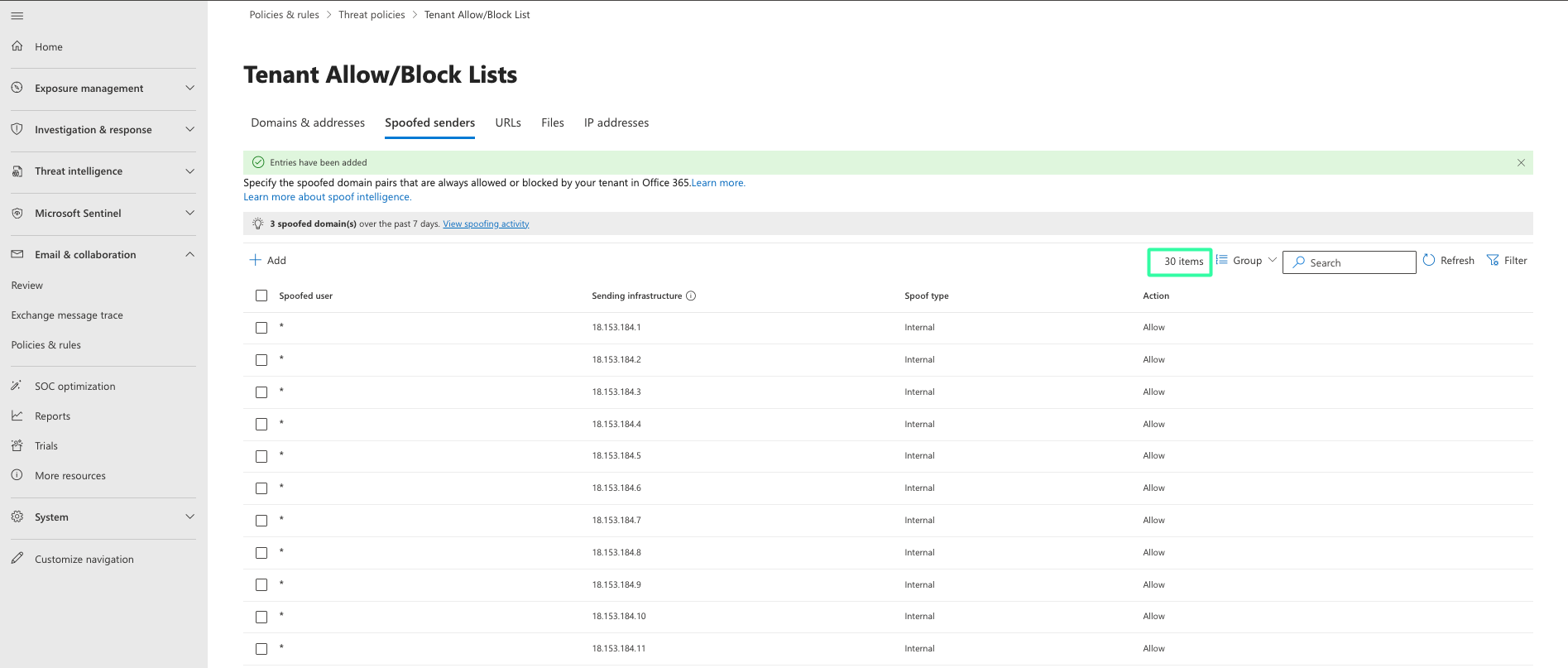This screenshot has height=668, width=1568.
Task: Click the Home icon in sidebar
Action: 17,46
